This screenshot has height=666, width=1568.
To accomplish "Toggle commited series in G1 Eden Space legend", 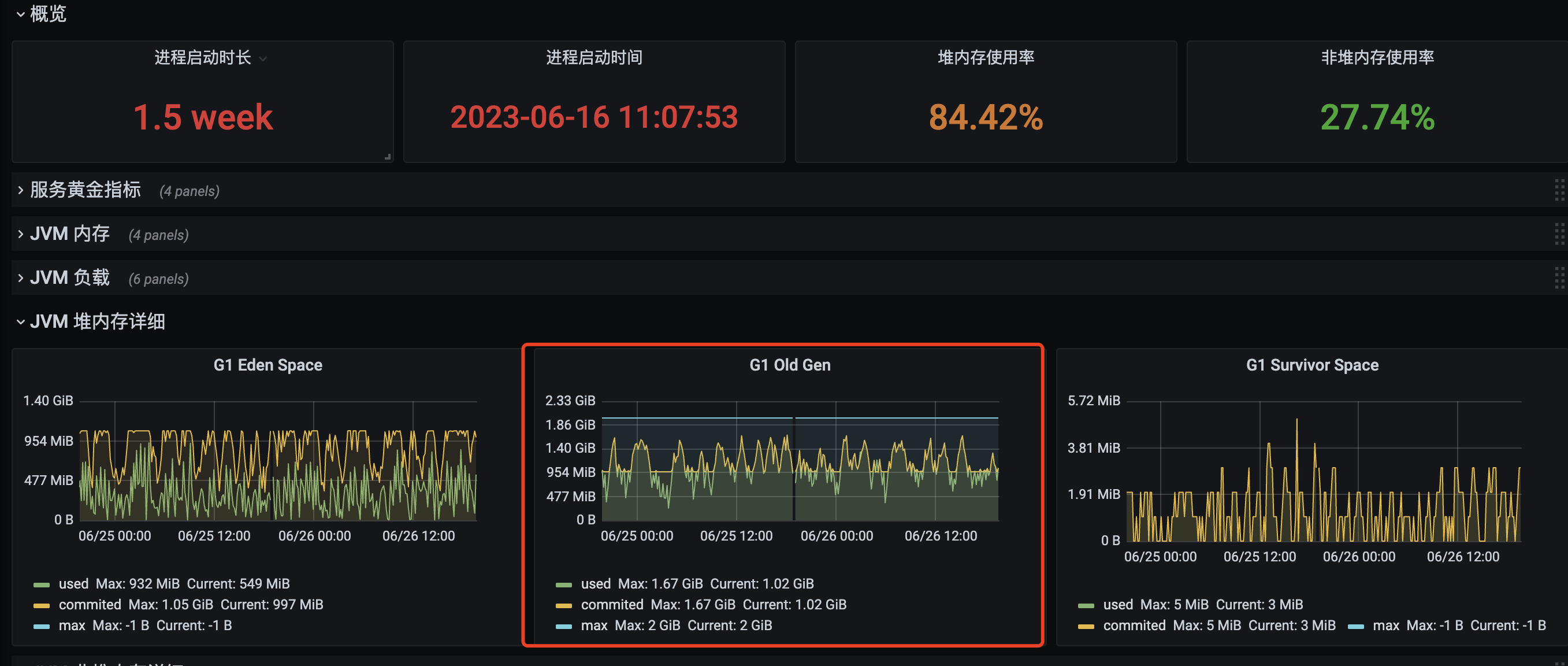I will click(x=90, y=605).
